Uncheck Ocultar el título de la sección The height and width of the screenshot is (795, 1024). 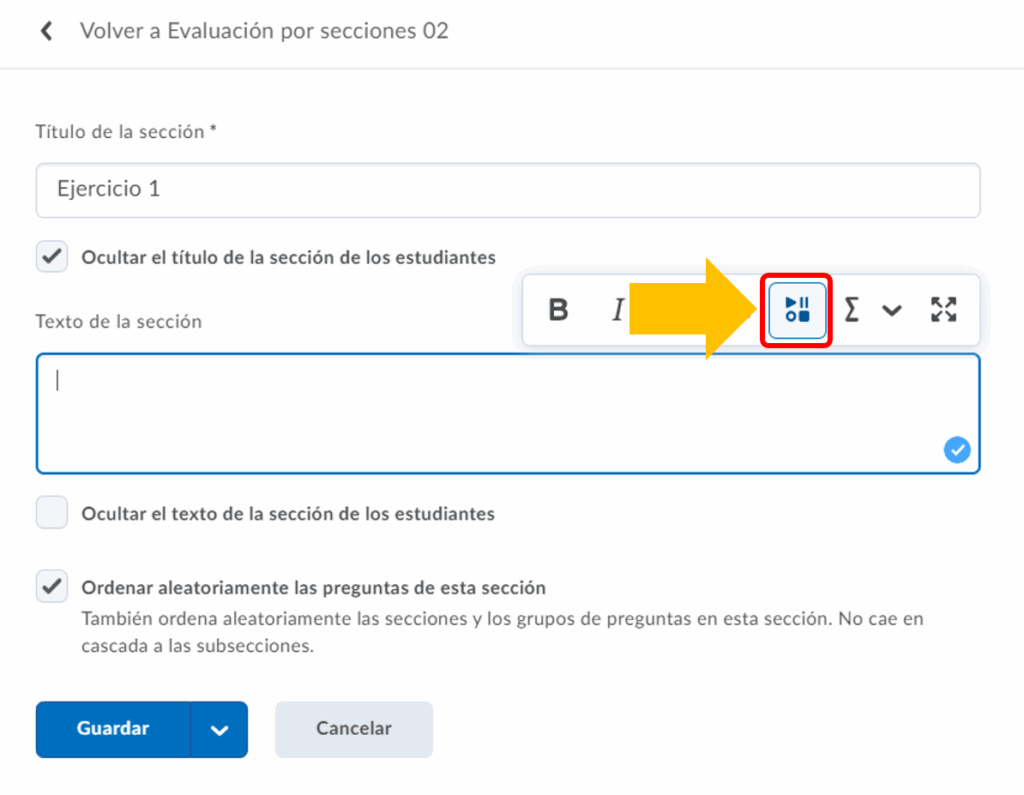pyautogui.click(x=52, y=257)
